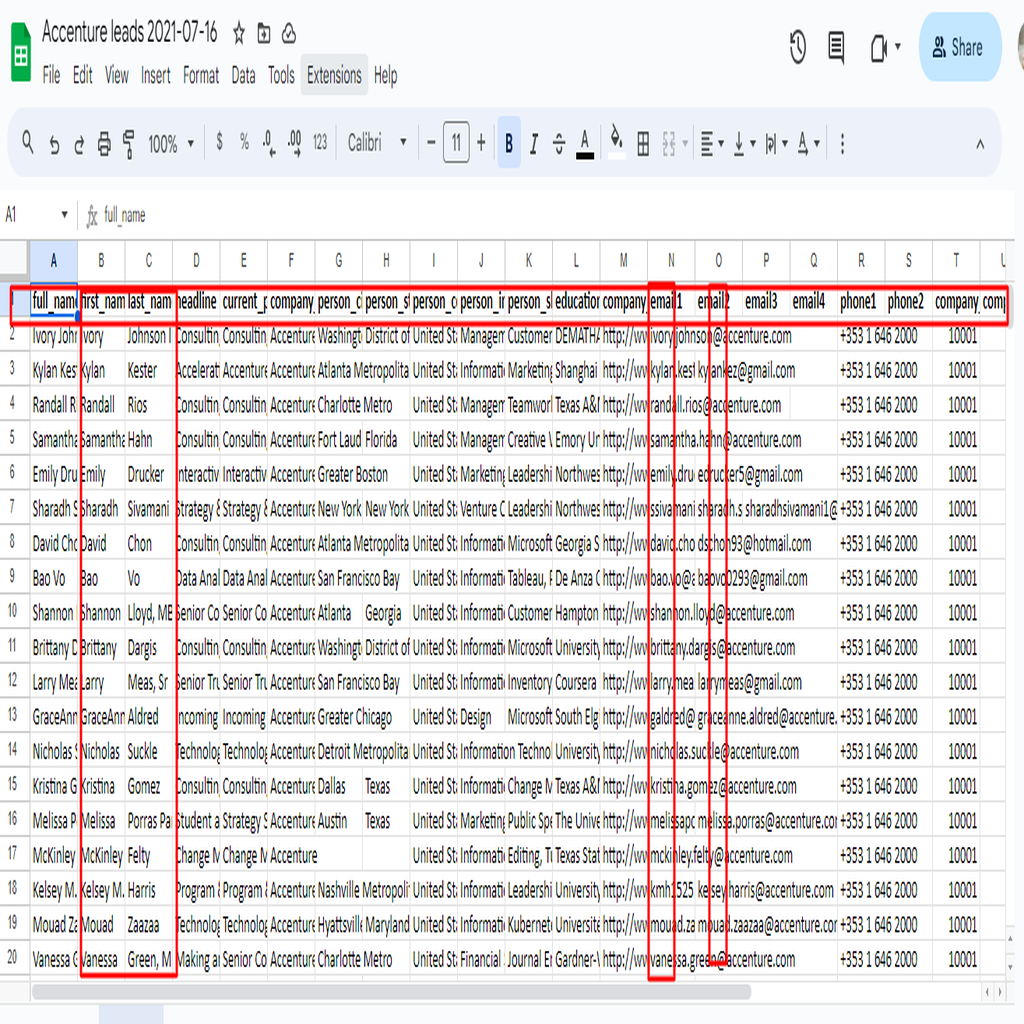Click the select all corner box
Image resolution: width=1024 pixels, height=1024 pixels.
[x=14, y=259]
